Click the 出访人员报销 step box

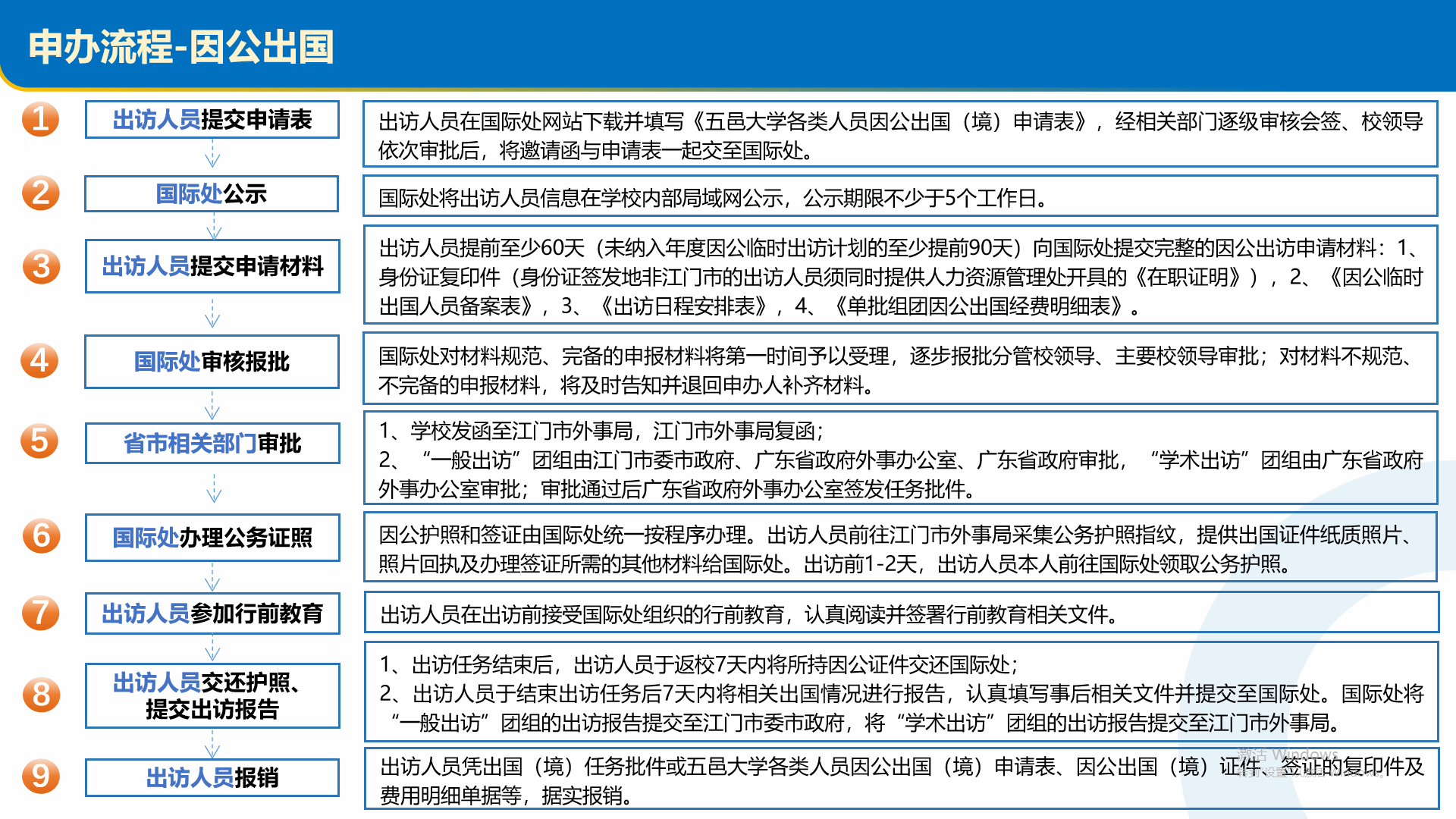[x=212, y=777]
